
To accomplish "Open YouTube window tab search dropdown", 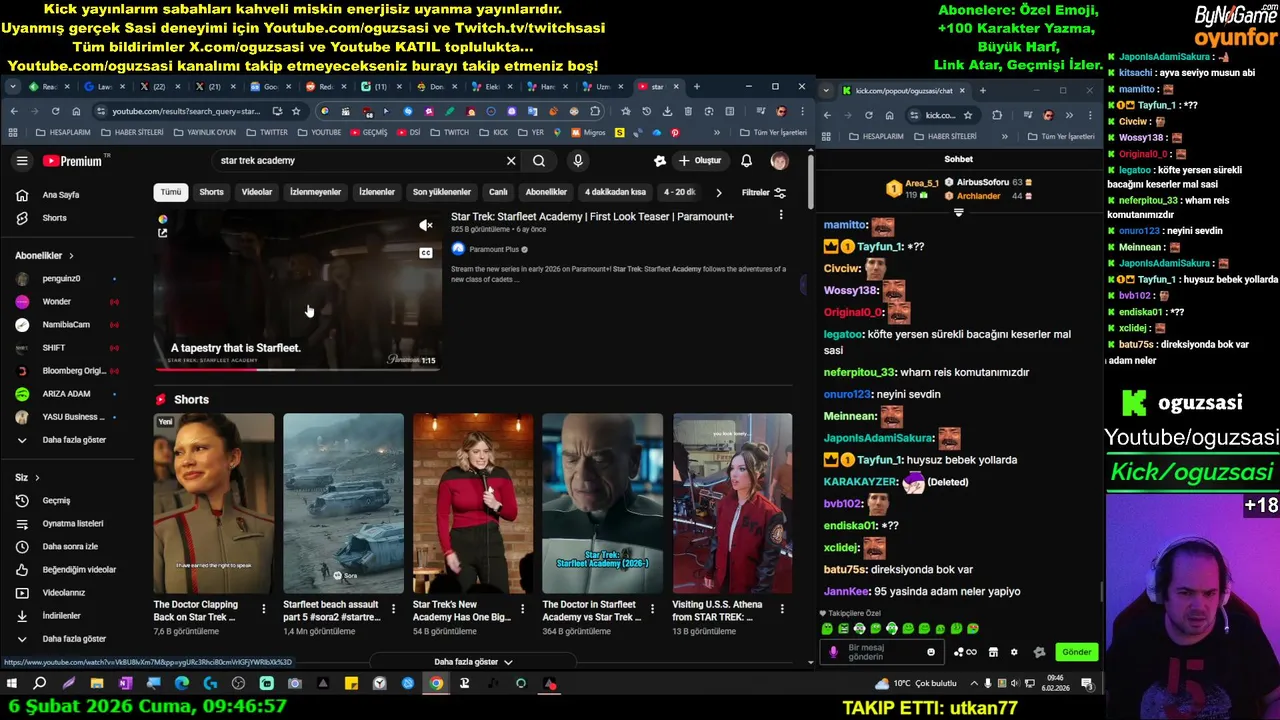I will [13, 87].
